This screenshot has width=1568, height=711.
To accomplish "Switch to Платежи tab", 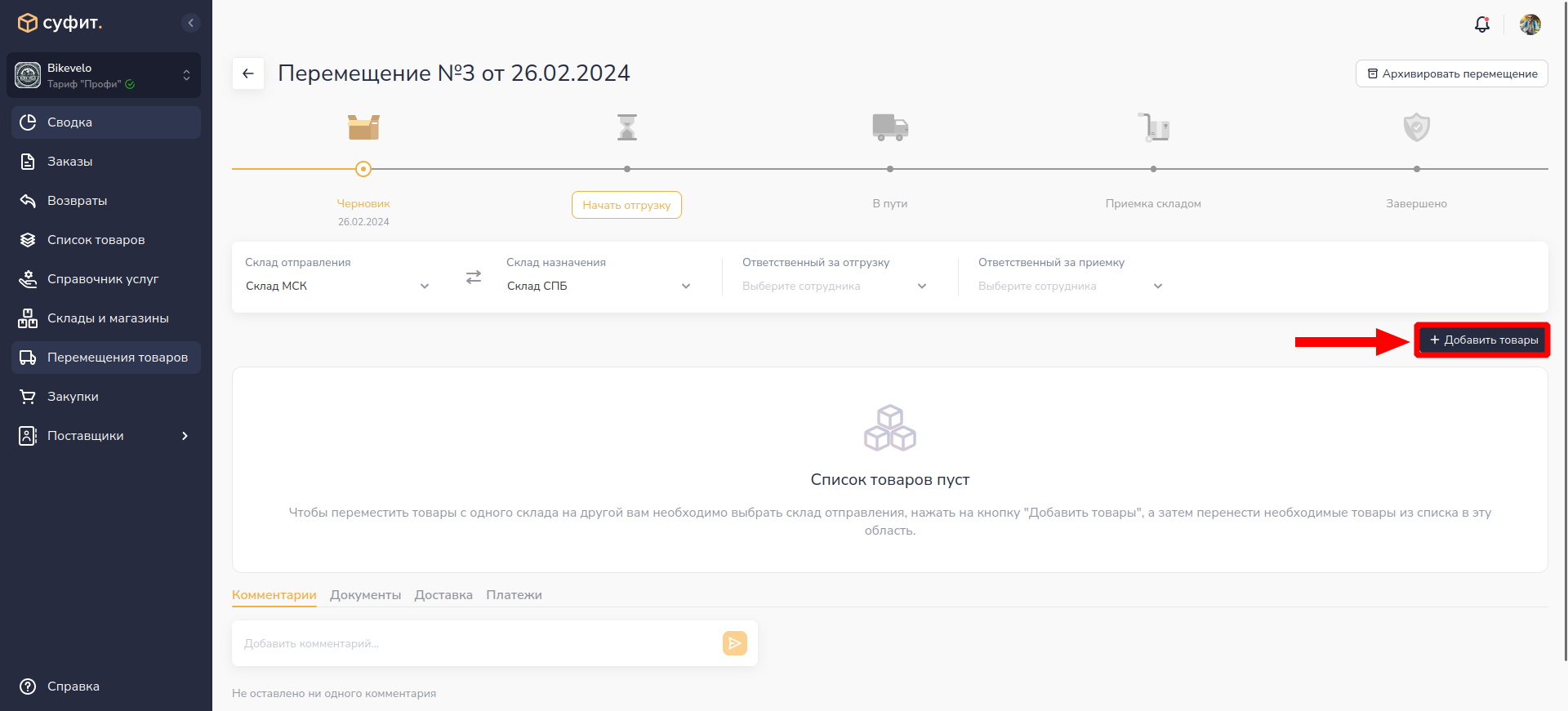I will (514, 595).
